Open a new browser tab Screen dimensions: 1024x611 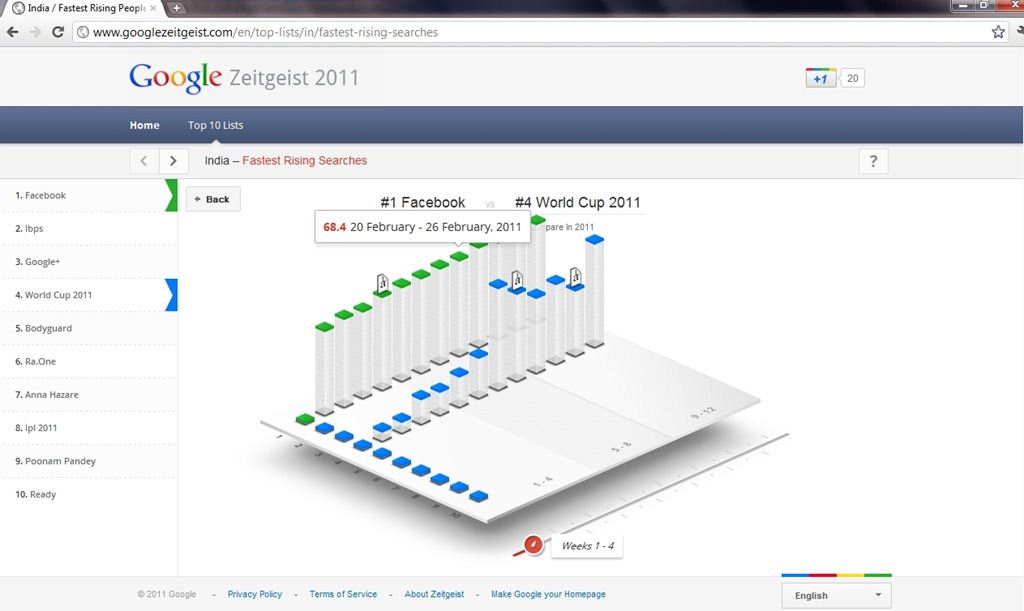[x=176, y=8]
